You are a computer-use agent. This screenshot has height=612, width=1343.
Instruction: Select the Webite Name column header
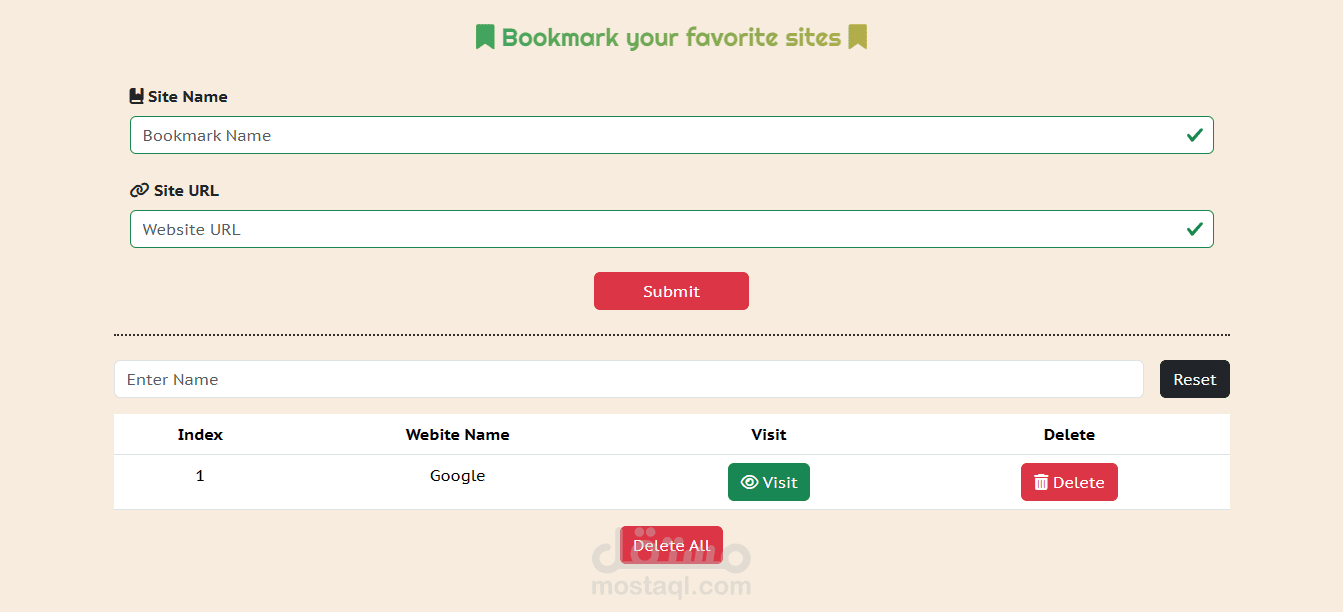(x=457, y=434)
